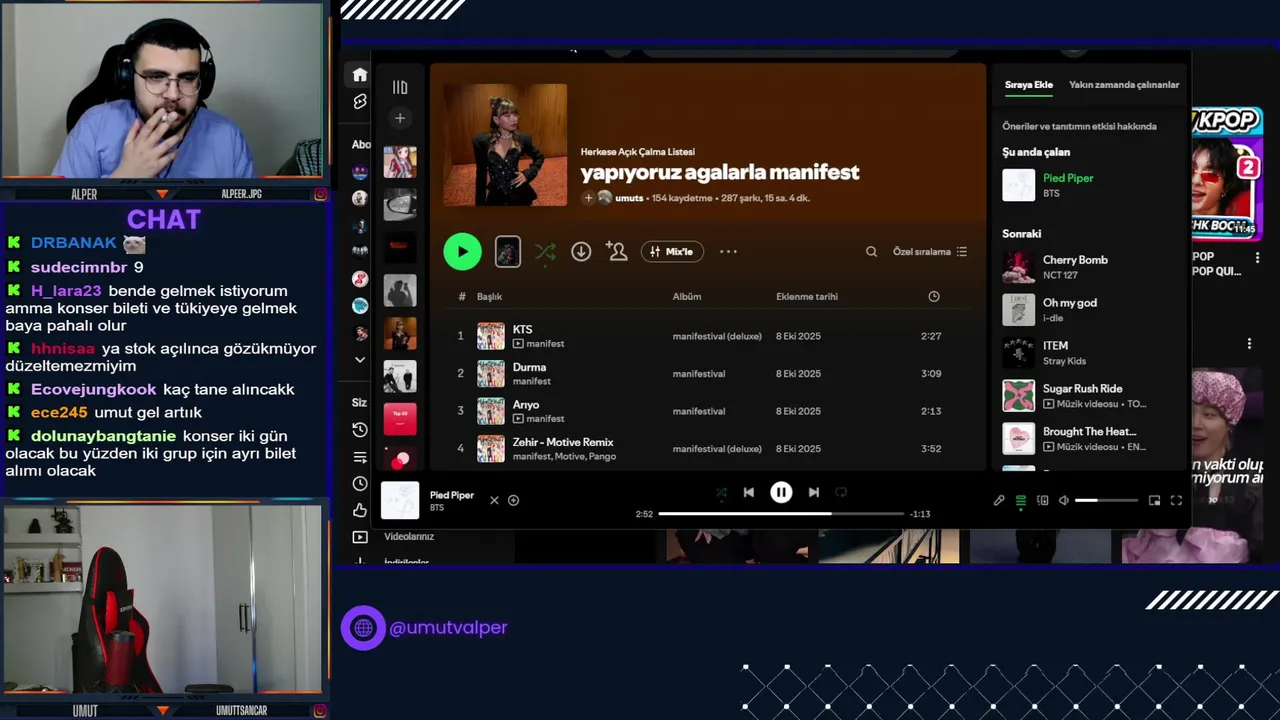
Task: Open the Pied Piper album art in player
Action: 400,500
